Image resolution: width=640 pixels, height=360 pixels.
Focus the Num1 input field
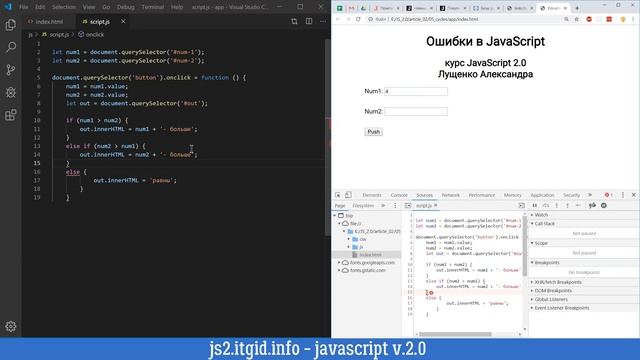(x=416, y=91)
